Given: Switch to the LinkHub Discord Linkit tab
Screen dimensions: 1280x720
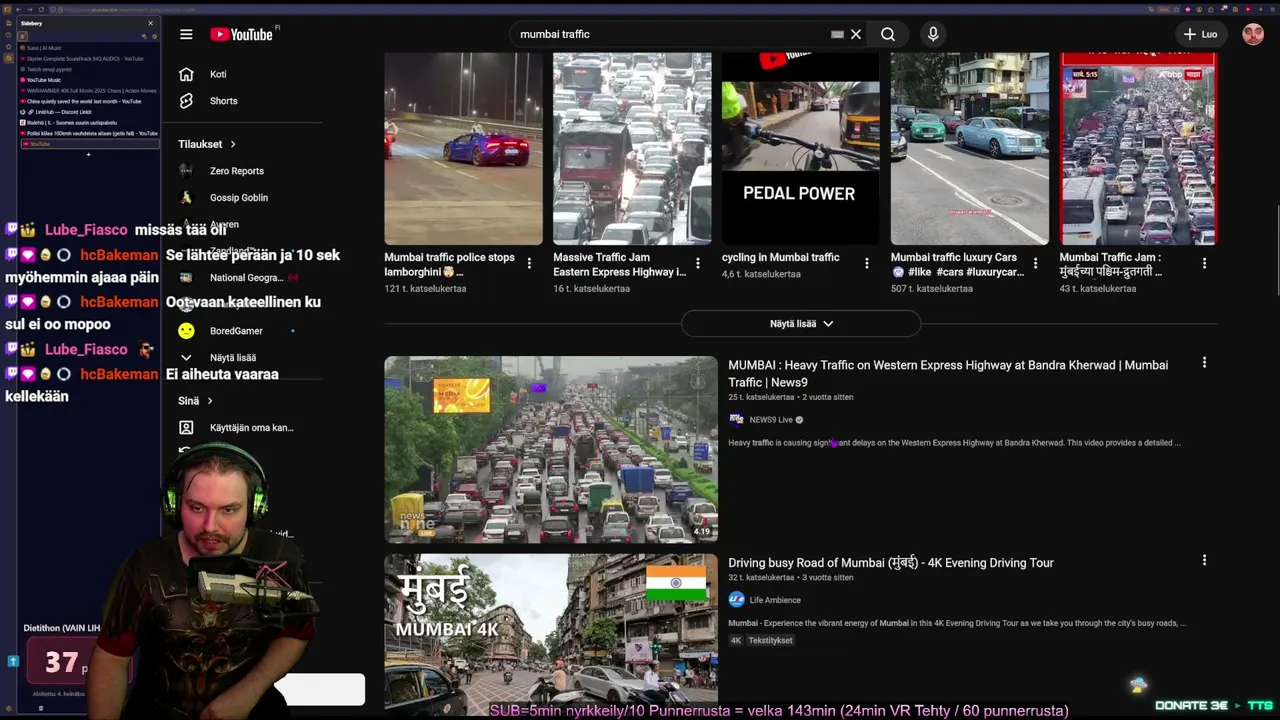Looking at the screenshot, I should (x=88, y=112).
